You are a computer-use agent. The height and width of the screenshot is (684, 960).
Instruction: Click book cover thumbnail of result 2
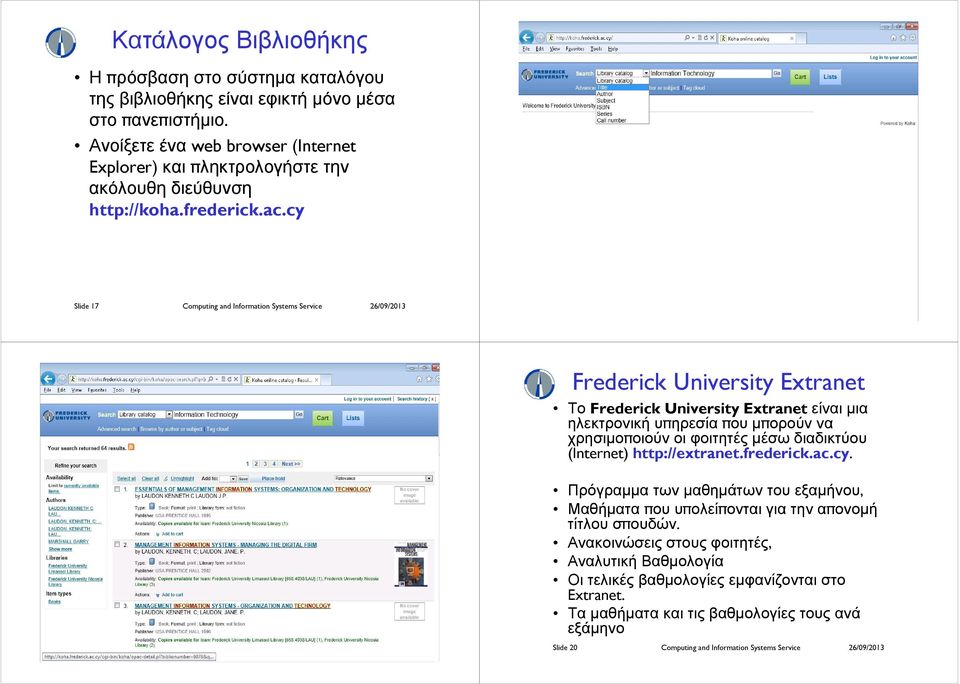(411, 565)
